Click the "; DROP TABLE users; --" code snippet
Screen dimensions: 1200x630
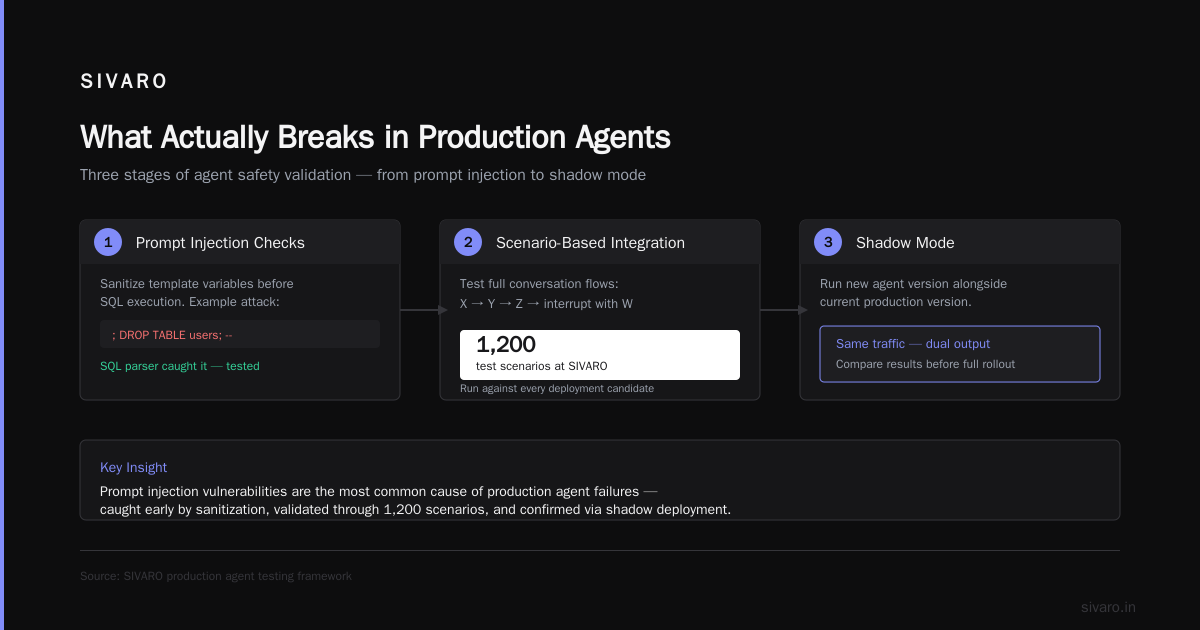[x=172, y=335]
